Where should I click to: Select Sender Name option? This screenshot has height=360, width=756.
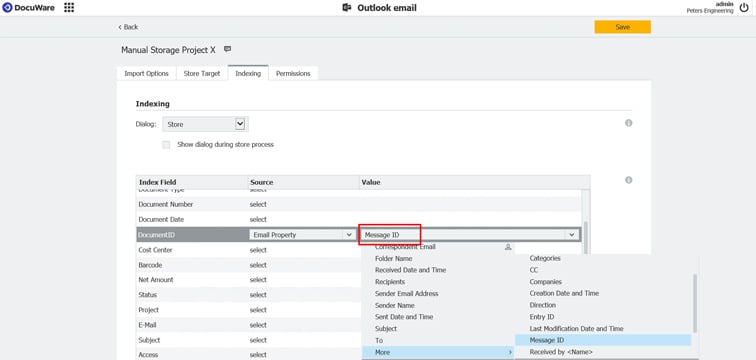pos(394,305)
